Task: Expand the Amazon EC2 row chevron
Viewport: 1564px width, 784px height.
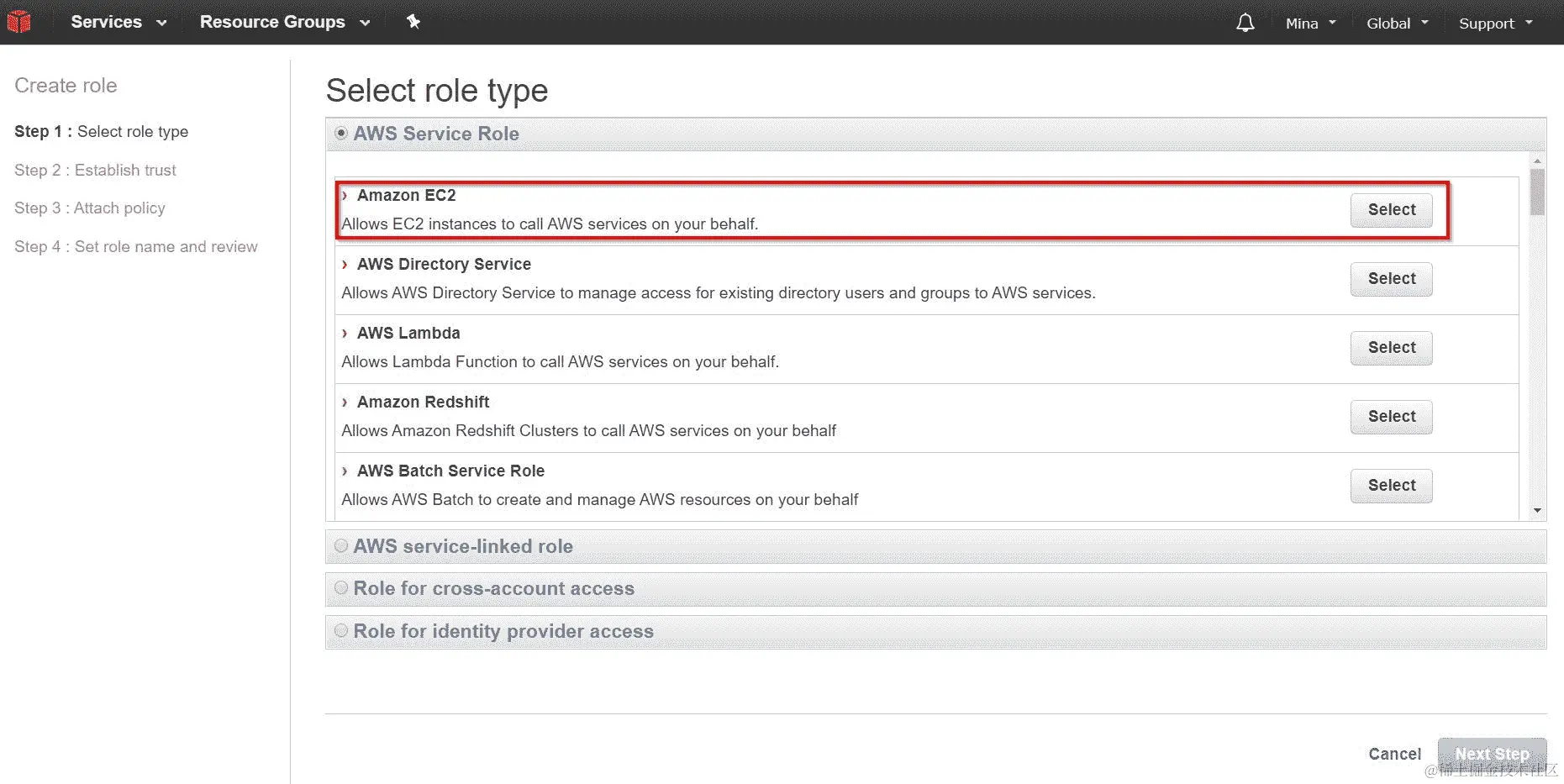Action: (345, 195)
